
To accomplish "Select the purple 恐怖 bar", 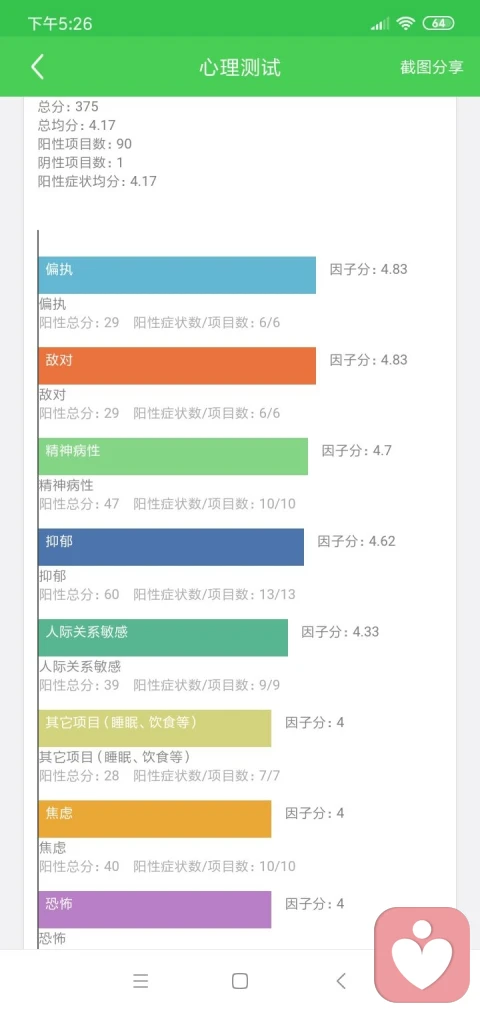I will (x=154, y=910).
